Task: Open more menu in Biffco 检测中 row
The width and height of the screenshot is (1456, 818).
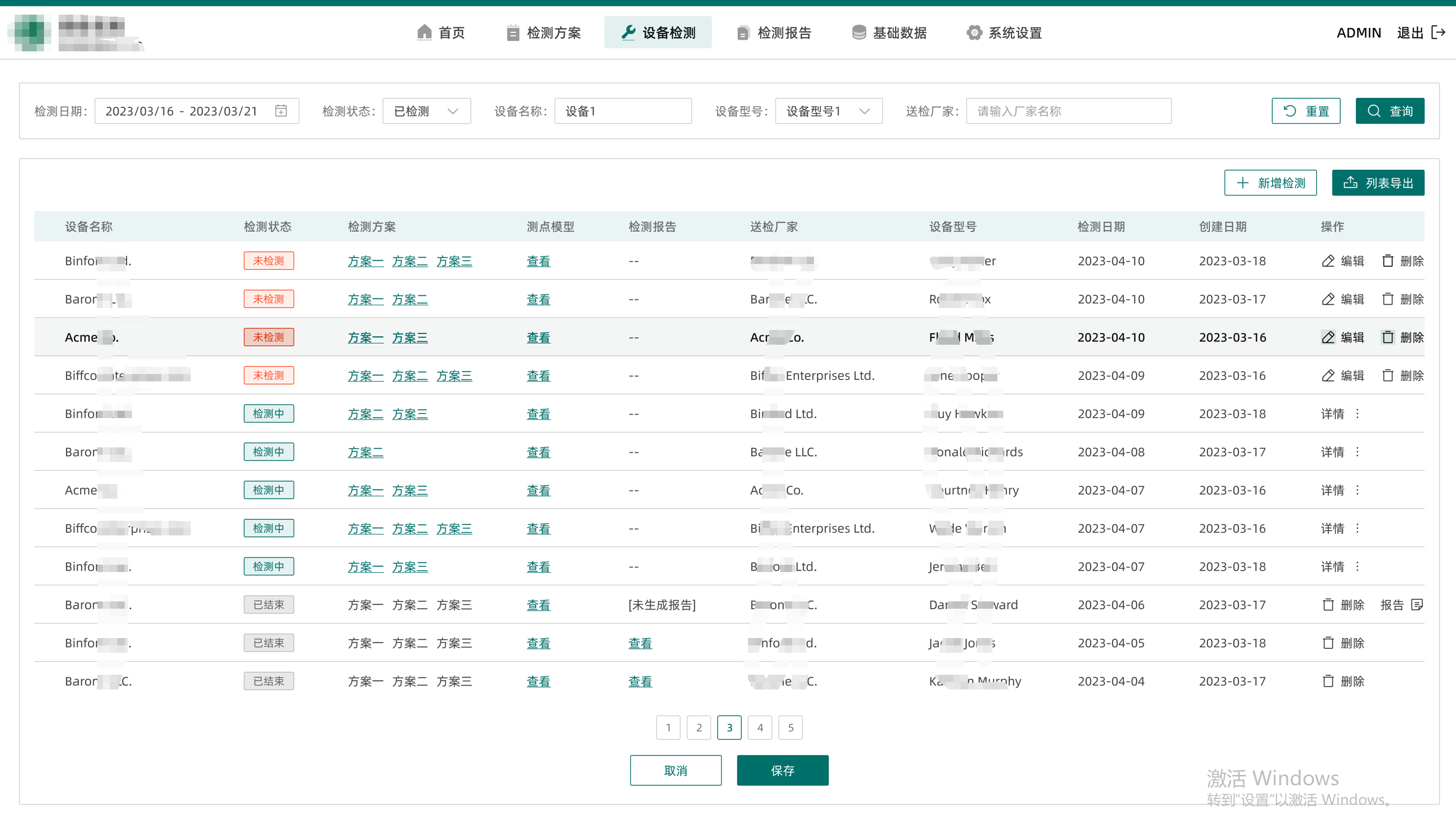Action: [x=1357, y=528]
